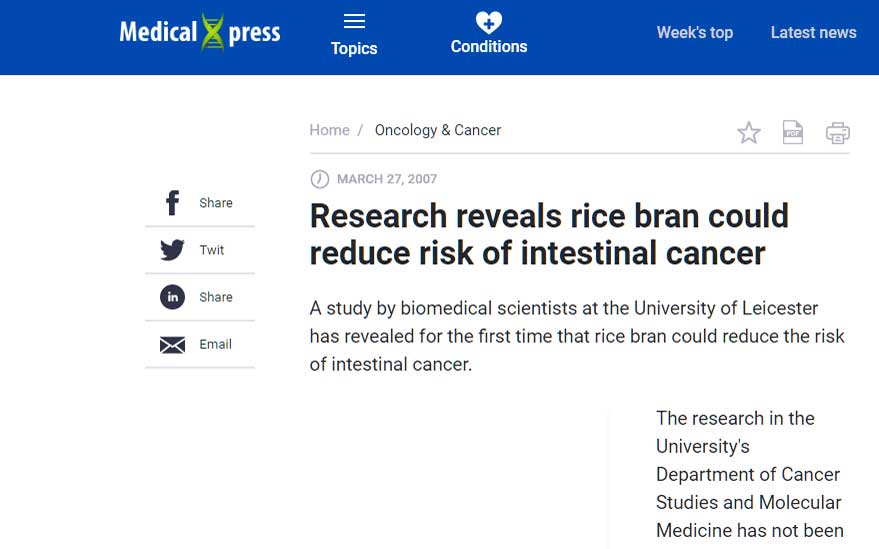The image size is (879, 549).
Task: Open Week's top page
Action: point(694,32)
